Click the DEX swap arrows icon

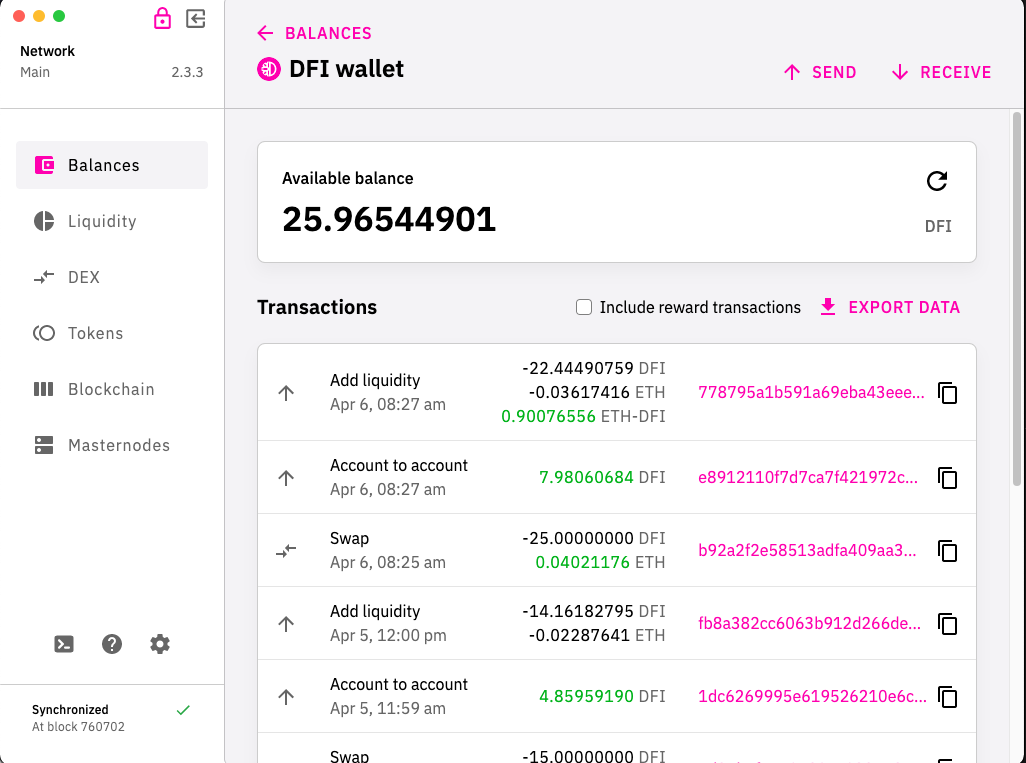point(44,277)
